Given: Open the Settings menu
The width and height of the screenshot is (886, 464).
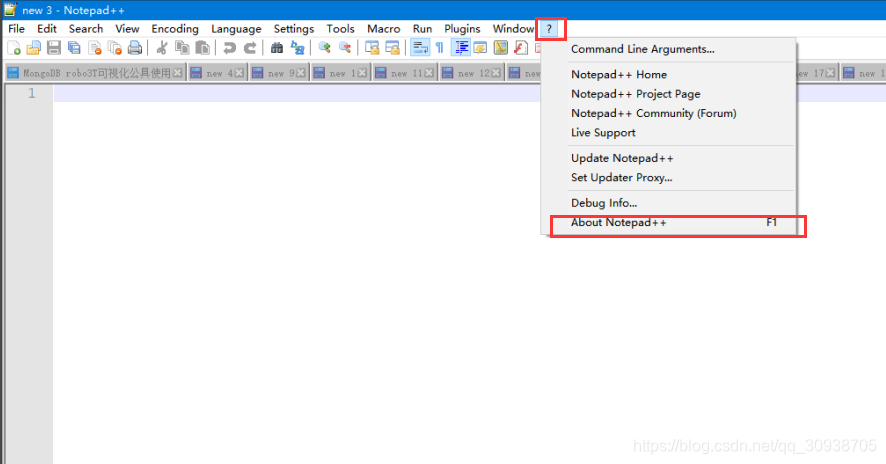Looking at the screenshot, I should [x=294, y=29].
